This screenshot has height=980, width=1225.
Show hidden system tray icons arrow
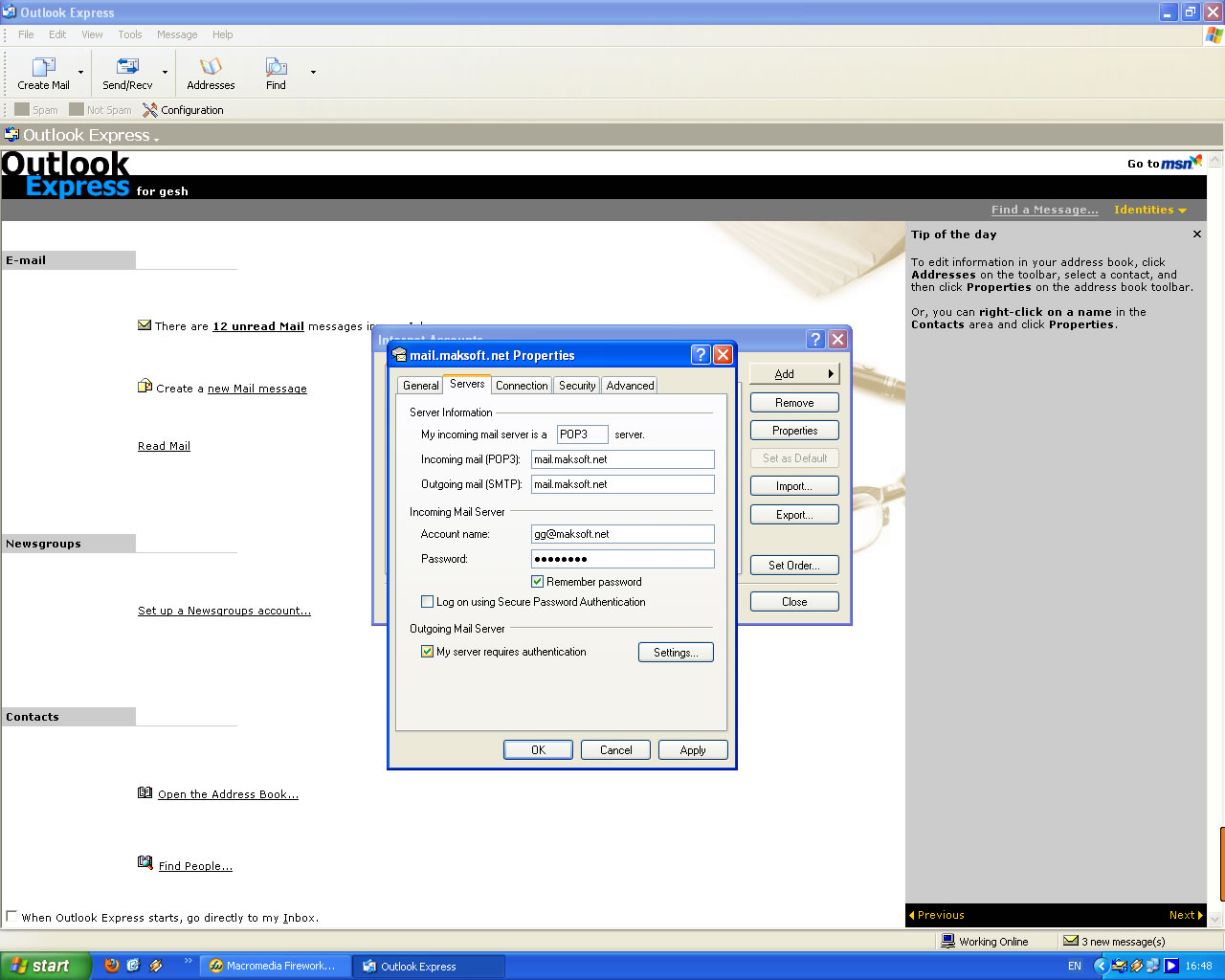click(1101, 967)
